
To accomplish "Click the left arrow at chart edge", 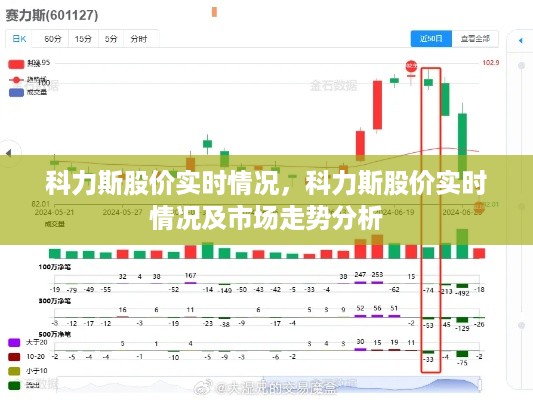I will coord(8,153).
